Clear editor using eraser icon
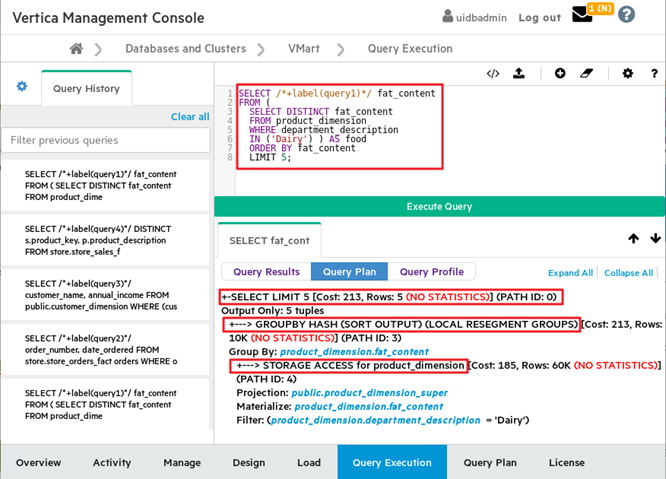The image size is (666, 479). pyautogui.click(x=586, y=73)
